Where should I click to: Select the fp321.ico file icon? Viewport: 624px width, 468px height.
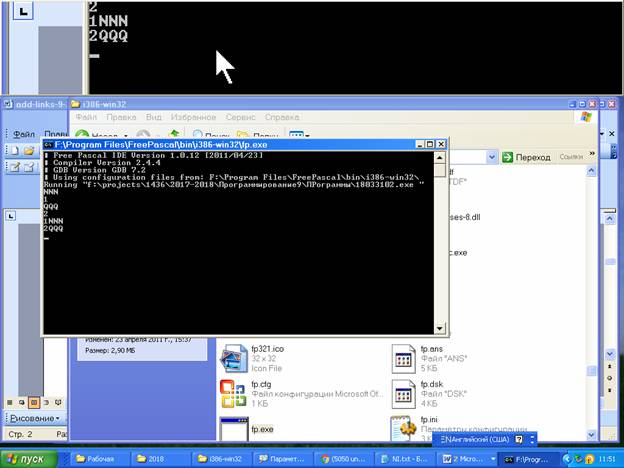tap(234, 358)
